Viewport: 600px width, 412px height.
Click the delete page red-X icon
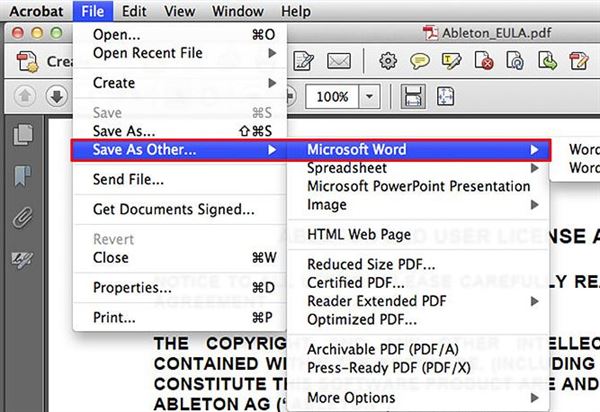point(484,60)
